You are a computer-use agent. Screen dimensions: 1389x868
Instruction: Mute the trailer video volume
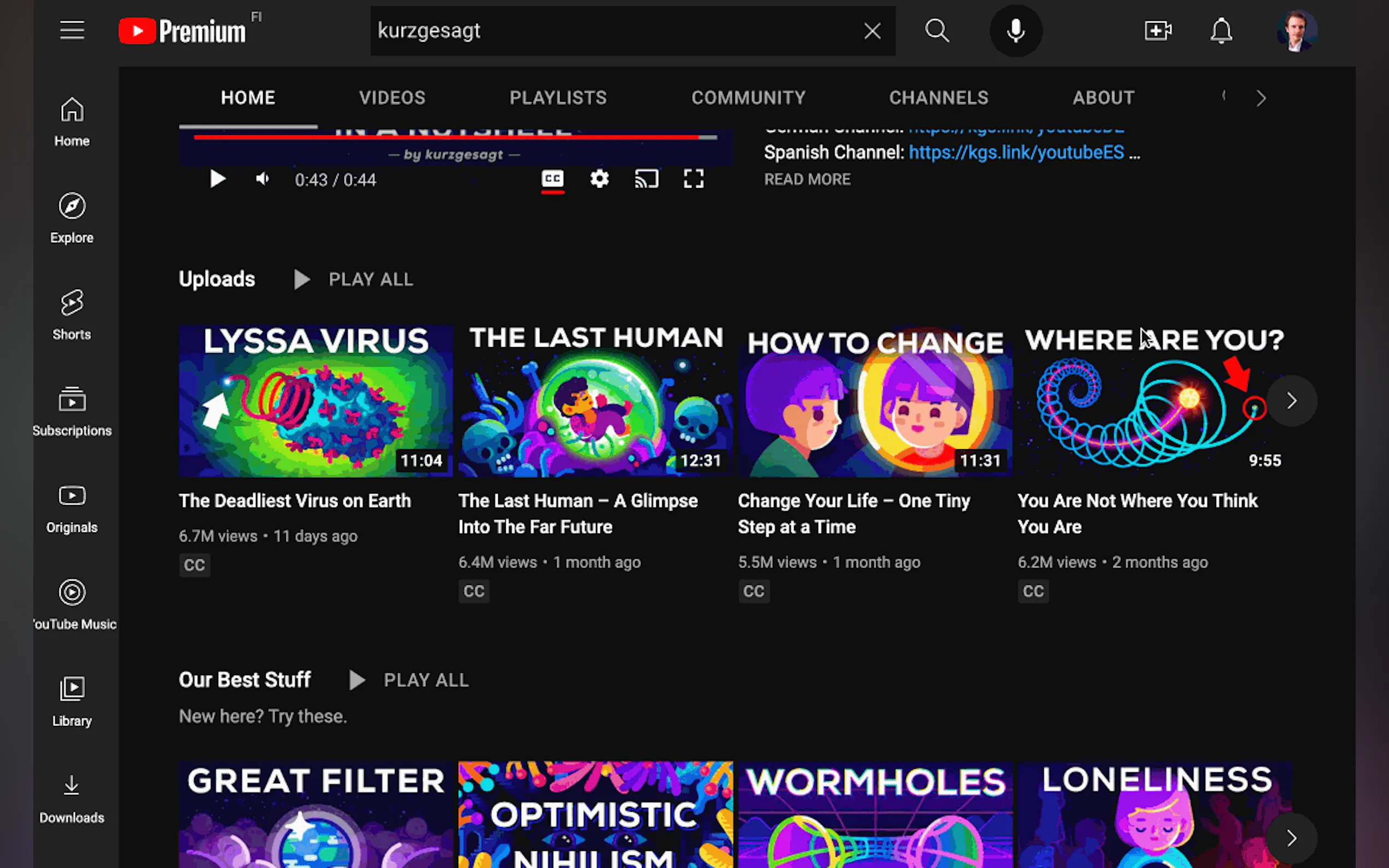[263, 180]
